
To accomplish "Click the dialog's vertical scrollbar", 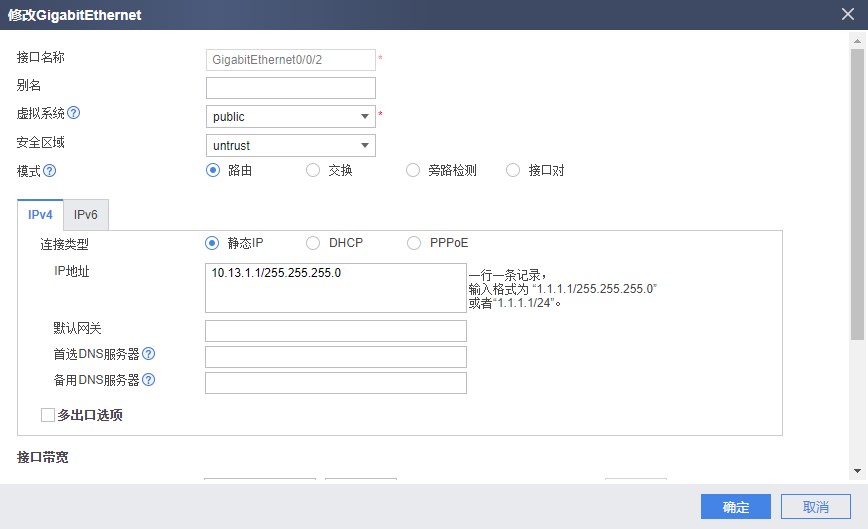I will [857, 200].
